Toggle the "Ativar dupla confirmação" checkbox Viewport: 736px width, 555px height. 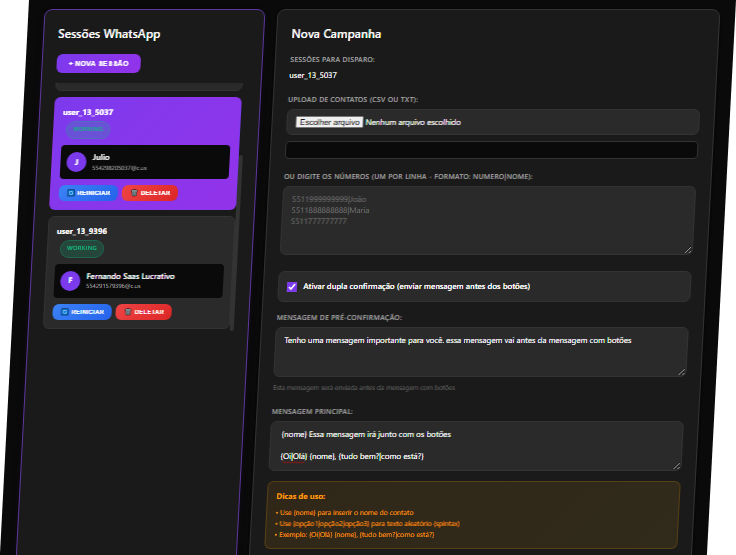pyautogui.click(x=292, y=287)
